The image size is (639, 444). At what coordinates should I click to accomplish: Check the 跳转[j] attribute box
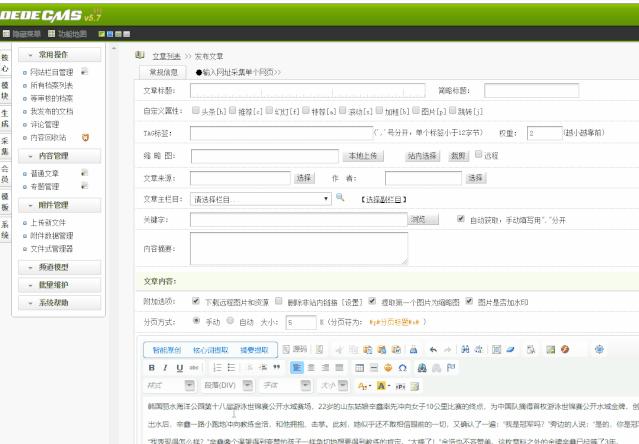tap(453, 110)
